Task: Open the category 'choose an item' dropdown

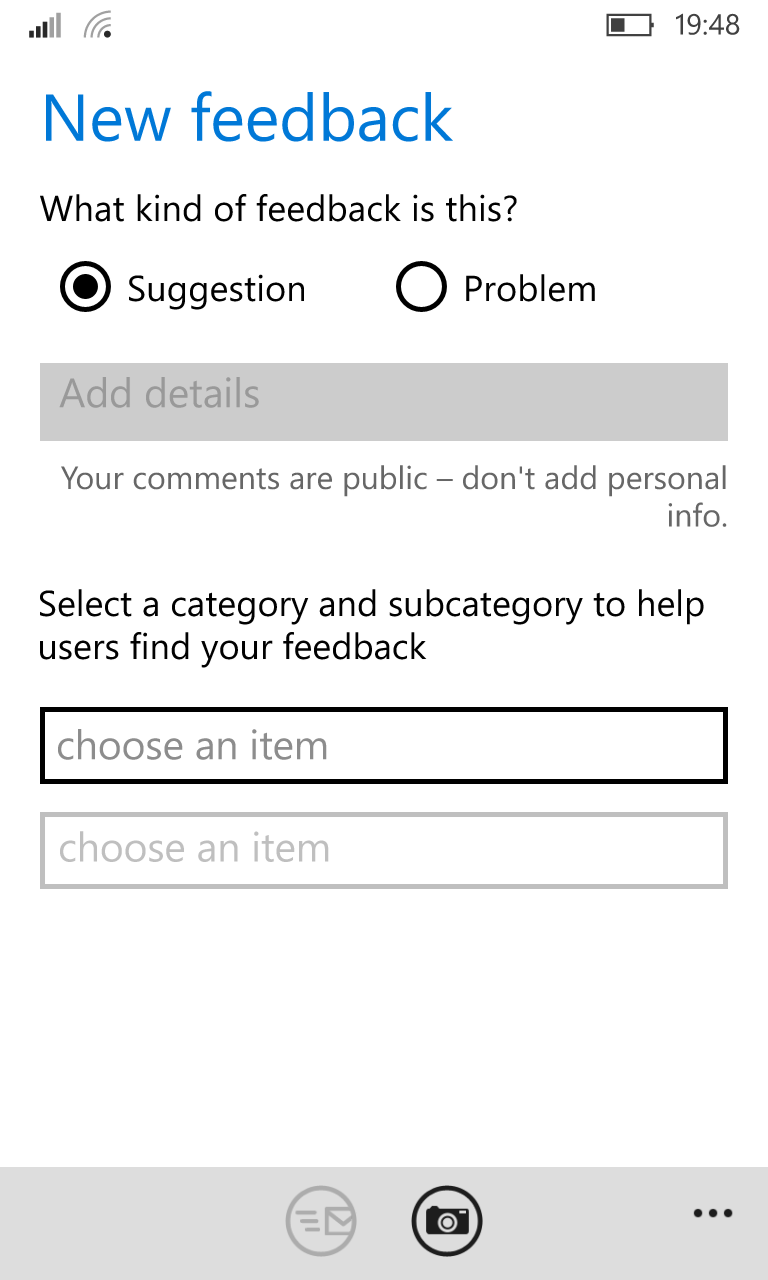Action: (x=383, y=746)
